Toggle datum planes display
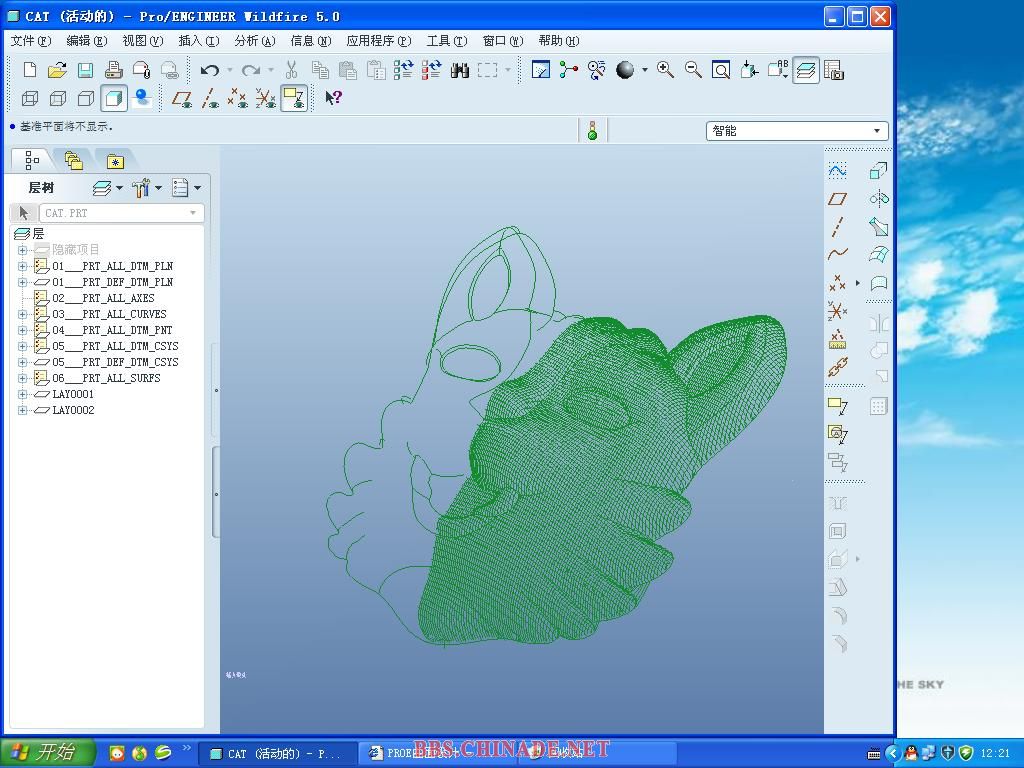The height and width of the screenshot is (768, 1024). click(x=182, y=99)
